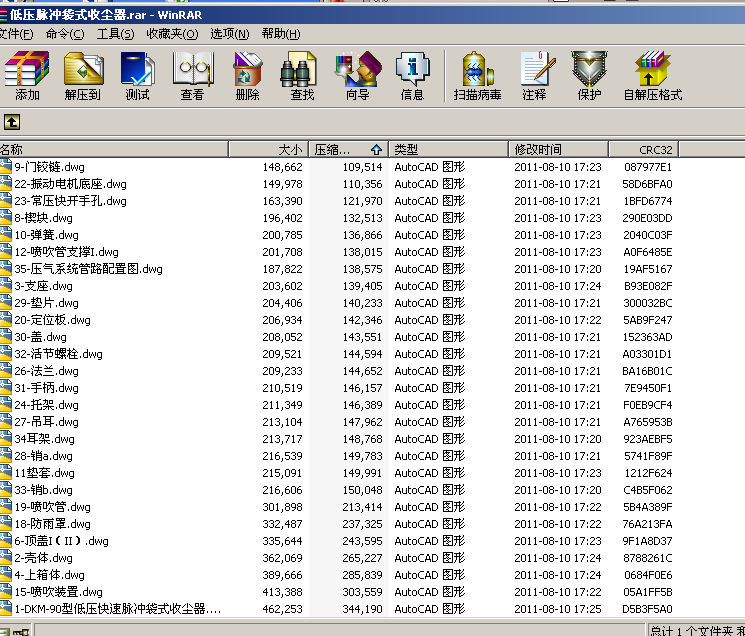Click size value 462,253
The width and height of the screenshot is (745, 636).
tap(282, 609)
